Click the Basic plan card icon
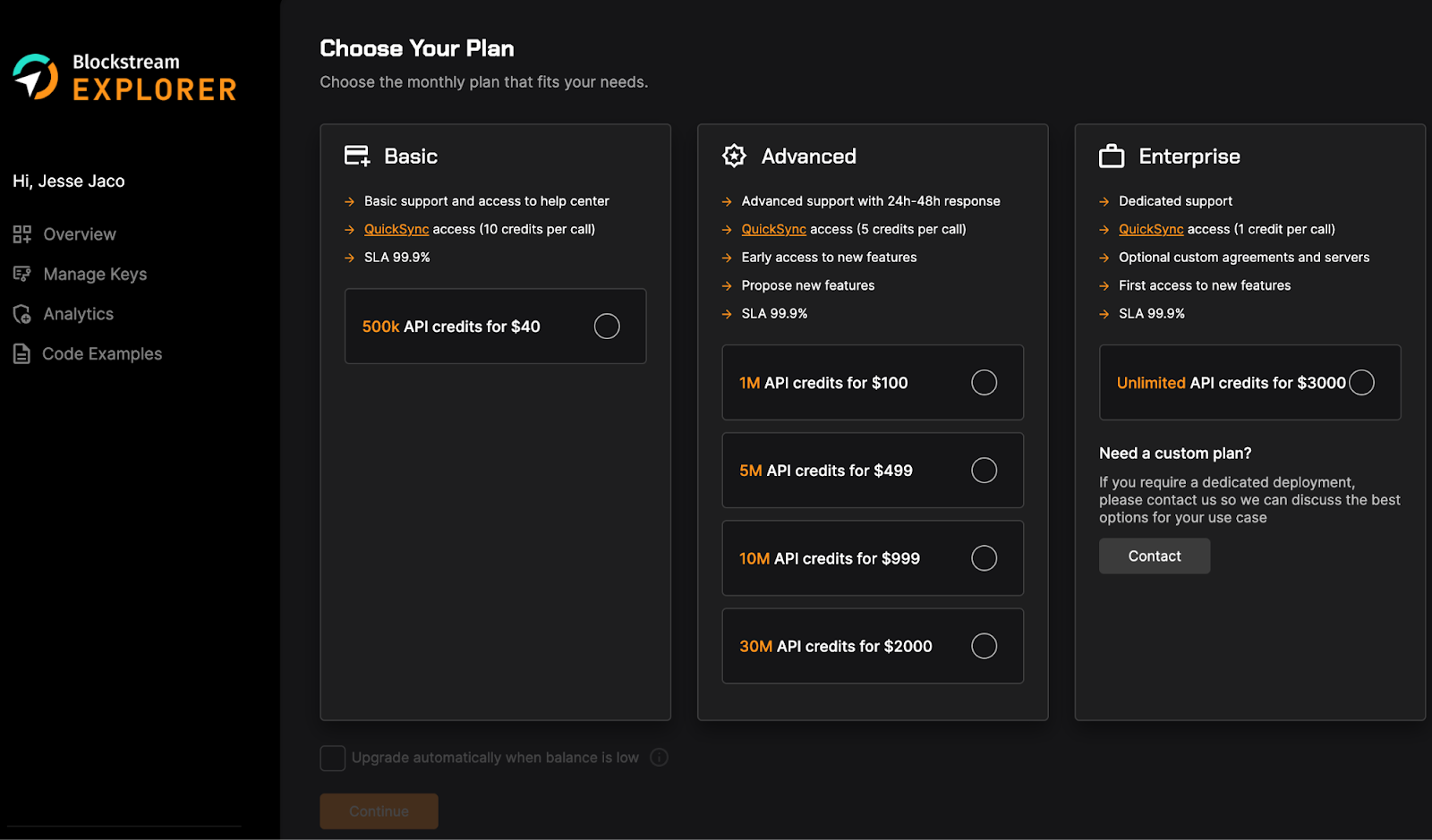This screenshot has width=1432, height=840. tap(357, 156)
